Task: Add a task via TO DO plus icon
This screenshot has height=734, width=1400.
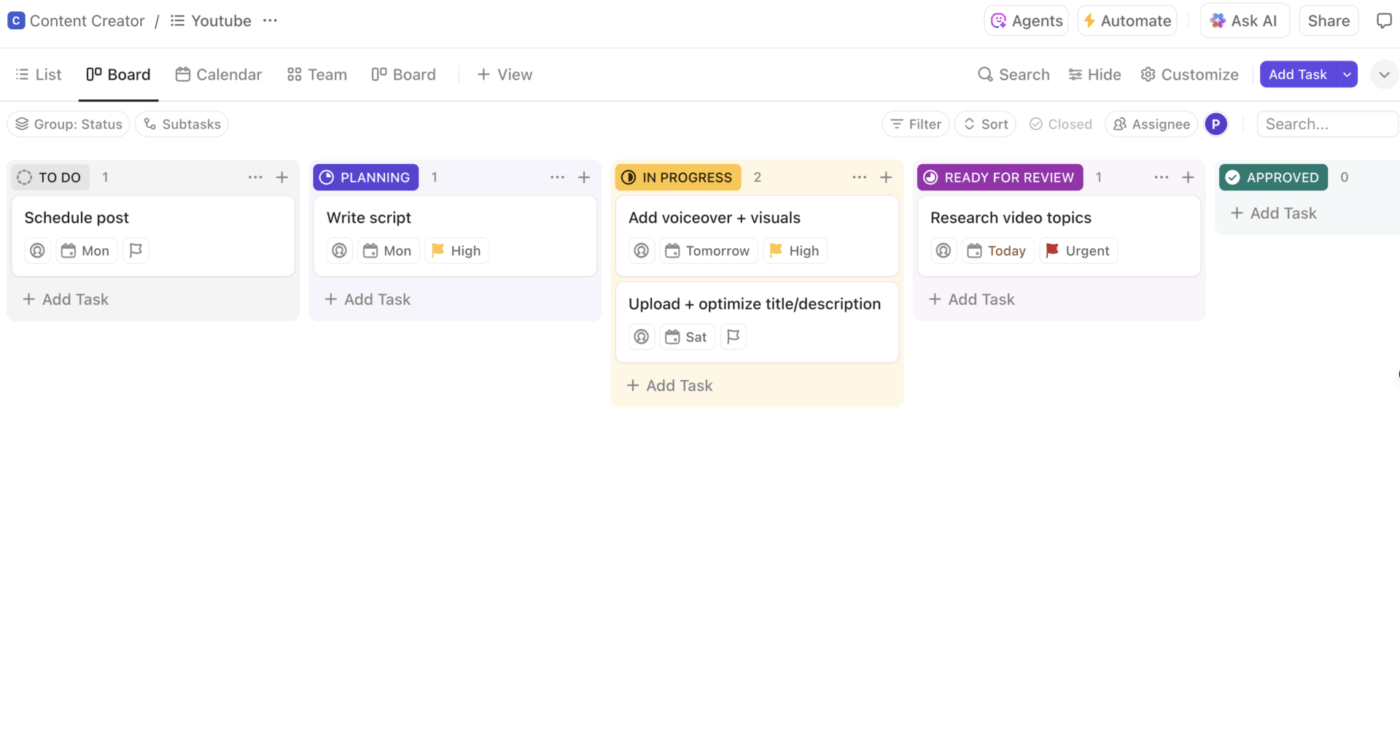Action: [x=282, y=177]
